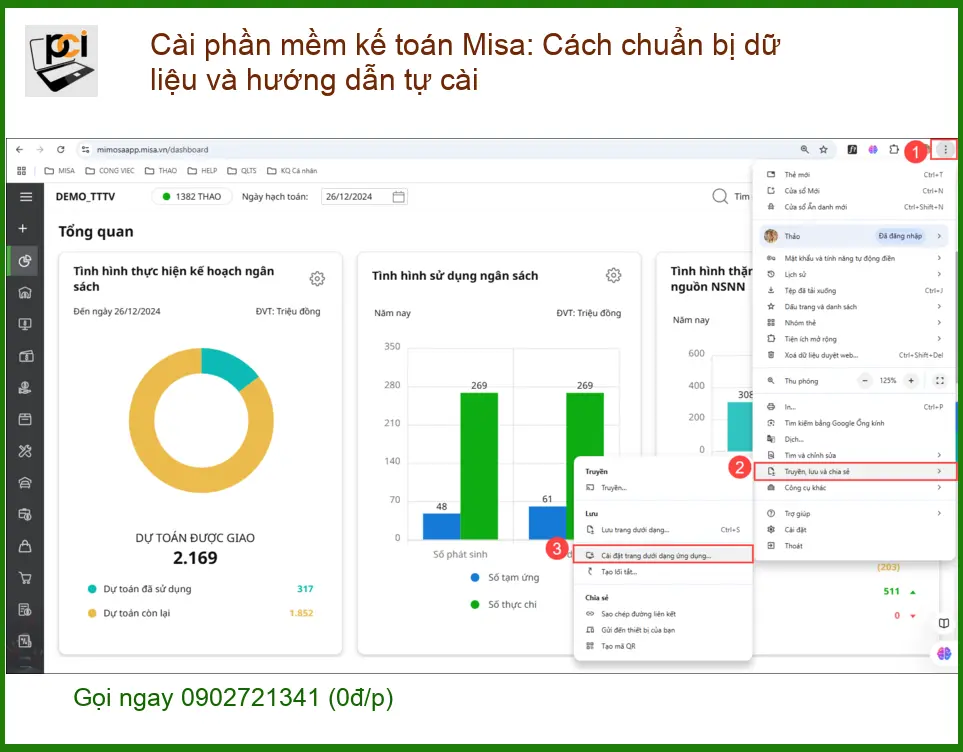Expand Công cụ khác submenu
Image resolution: width=963 pixels, height=752 pixels.
pyautogui.click(x=939, y=487)
